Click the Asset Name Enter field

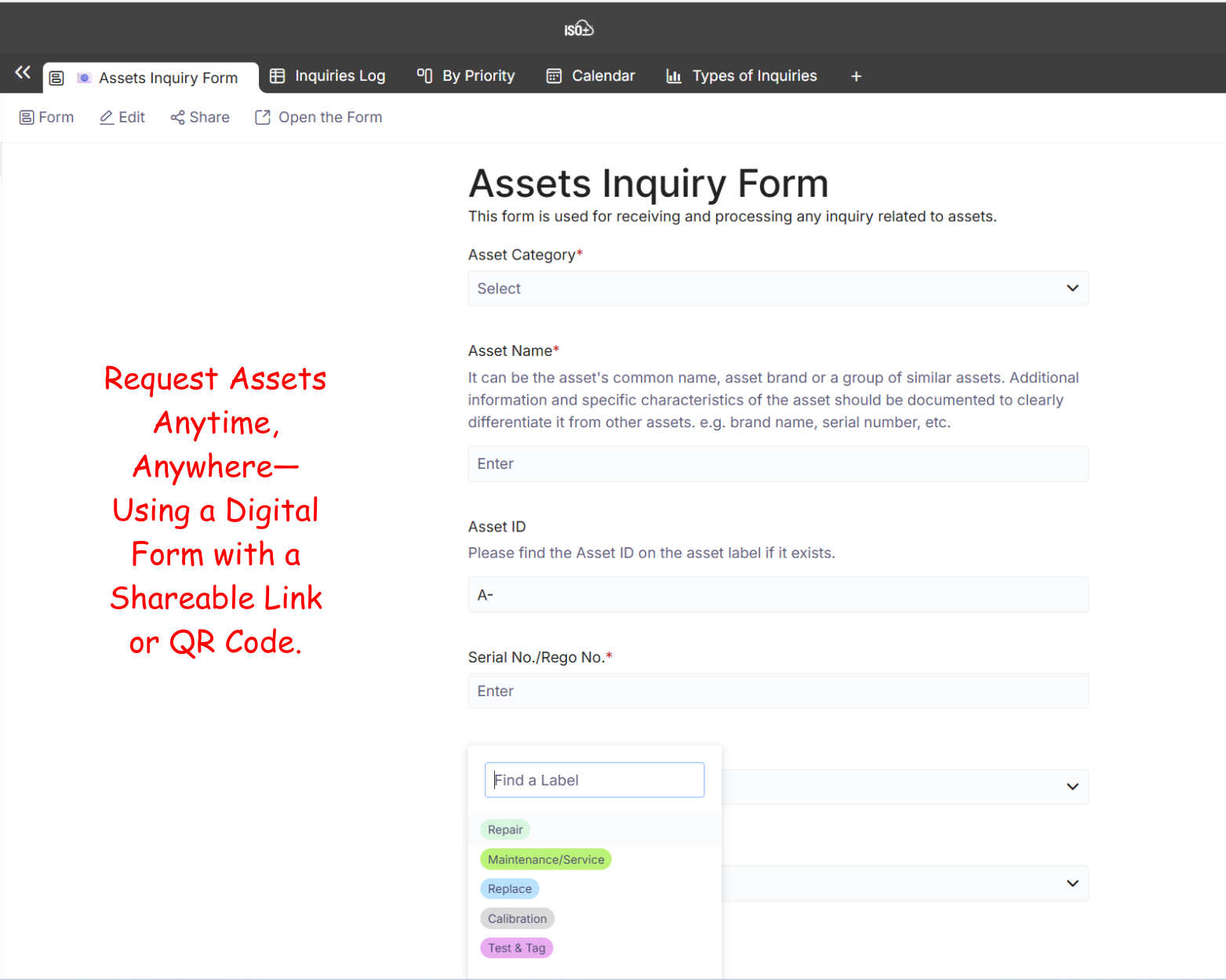coord(777,464)
